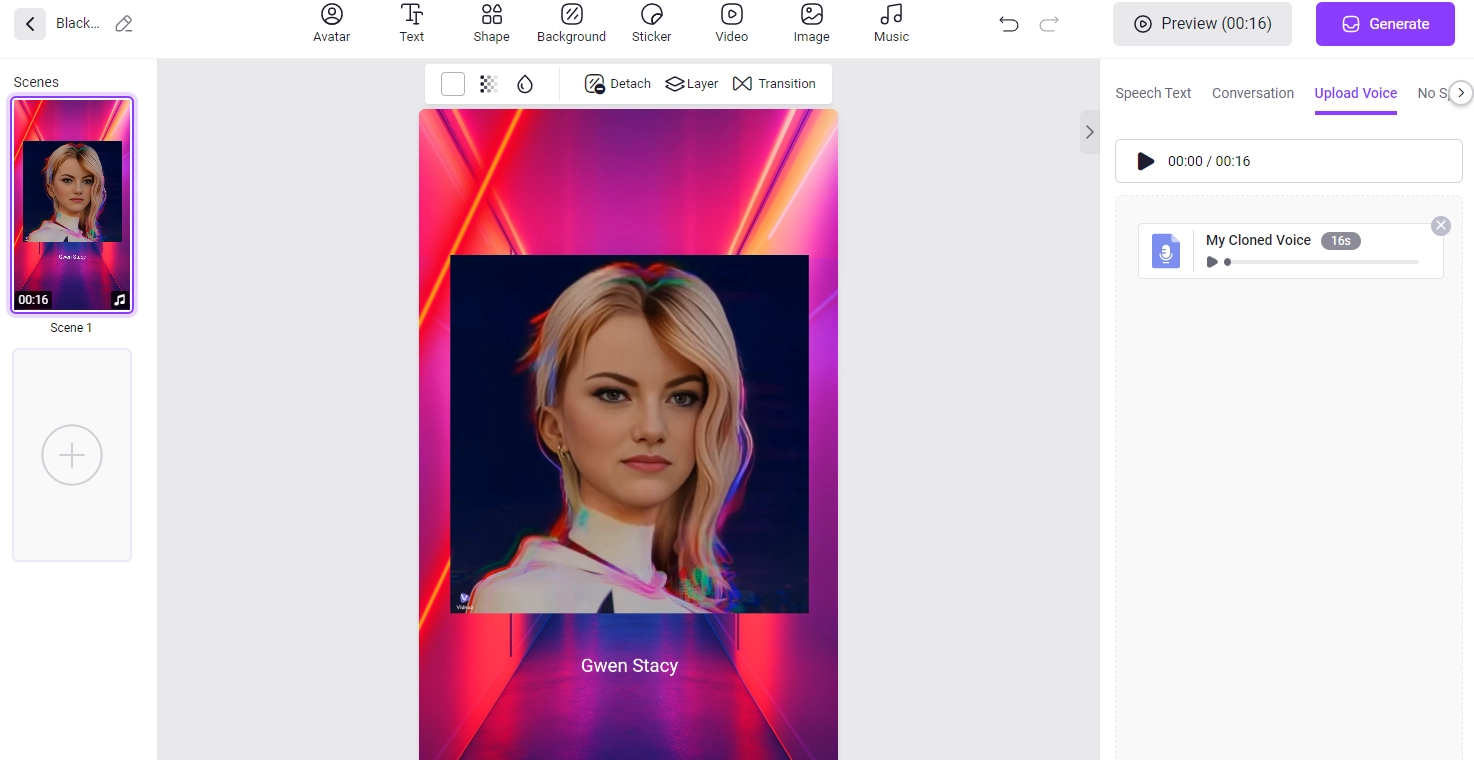Collapse the right side panel

click(x=1089, y=132)
